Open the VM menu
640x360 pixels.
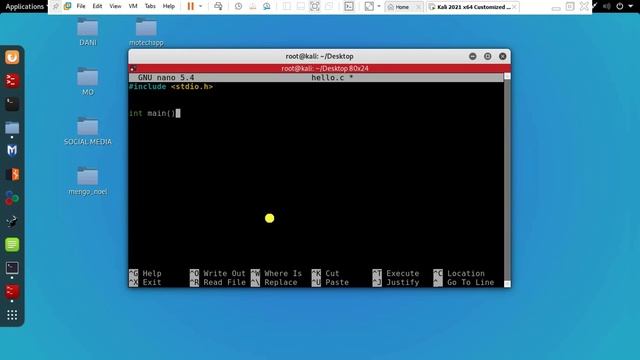click(133, 7)
